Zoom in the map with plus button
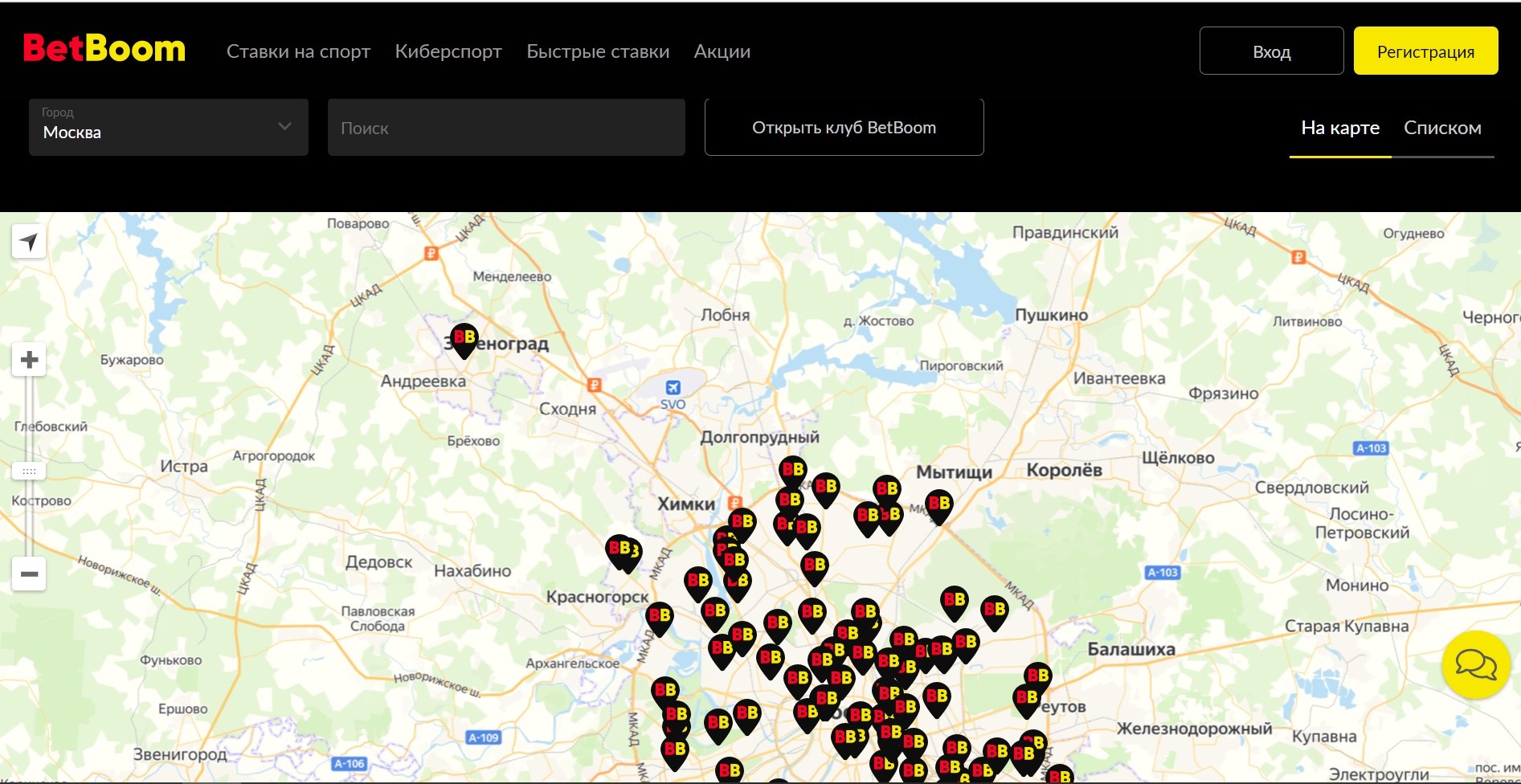The image size is (1521, 784). point(29,359)
